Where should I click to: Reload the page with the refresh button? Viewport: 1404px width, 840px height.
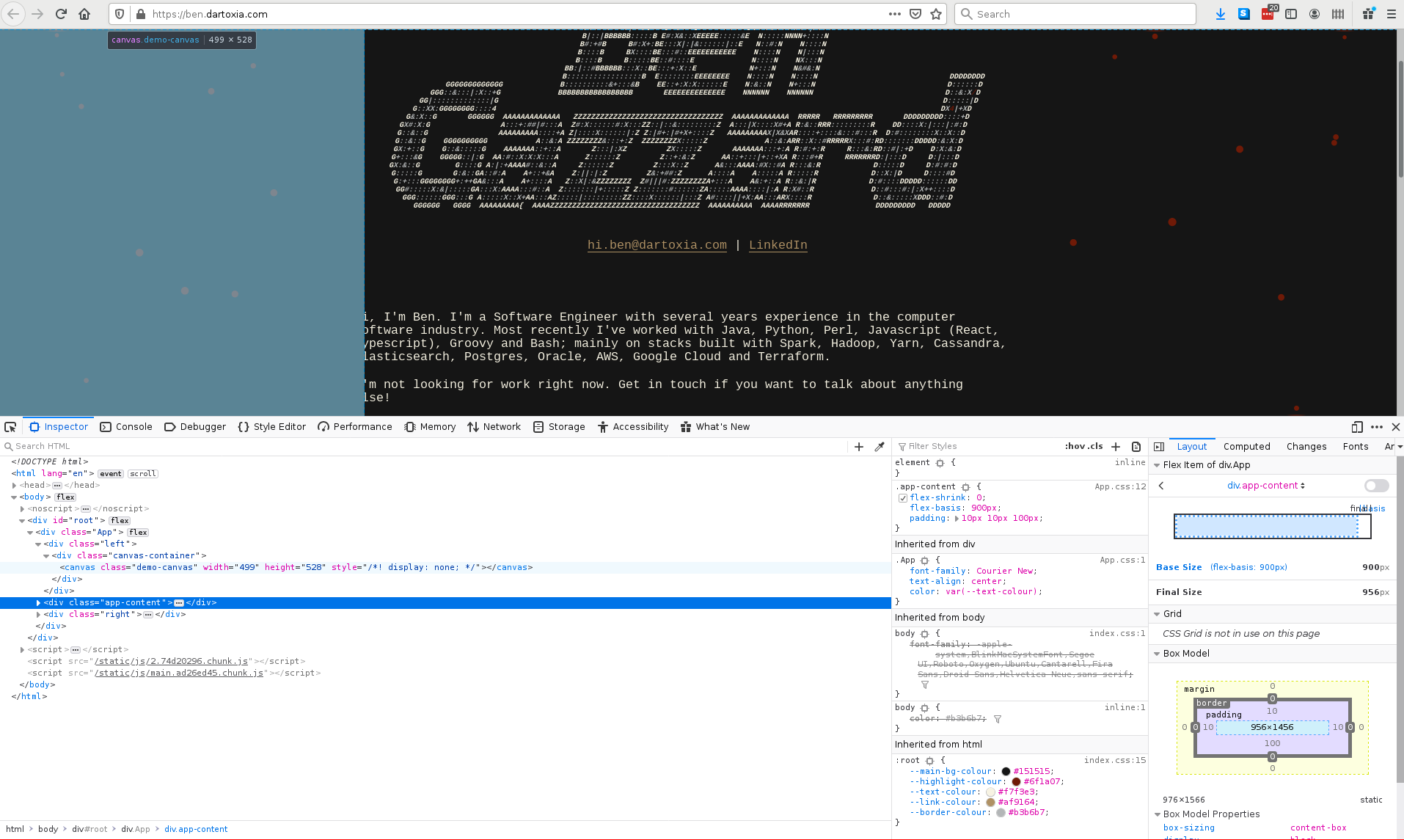click(x=61, y=14)
